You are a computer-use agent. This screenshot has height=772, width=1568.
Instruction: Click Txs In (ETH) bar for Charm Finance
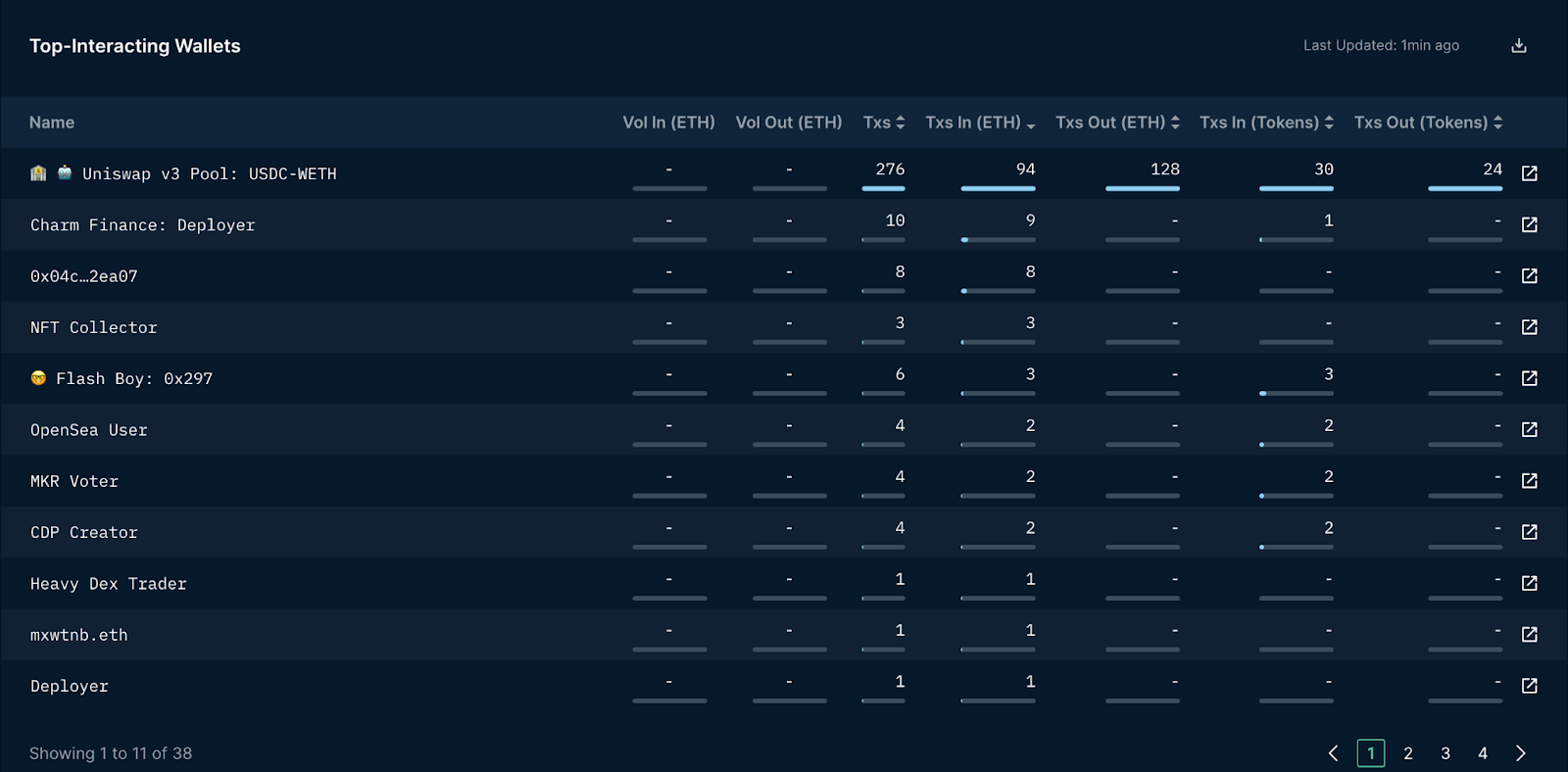click(x=998, y=239)
